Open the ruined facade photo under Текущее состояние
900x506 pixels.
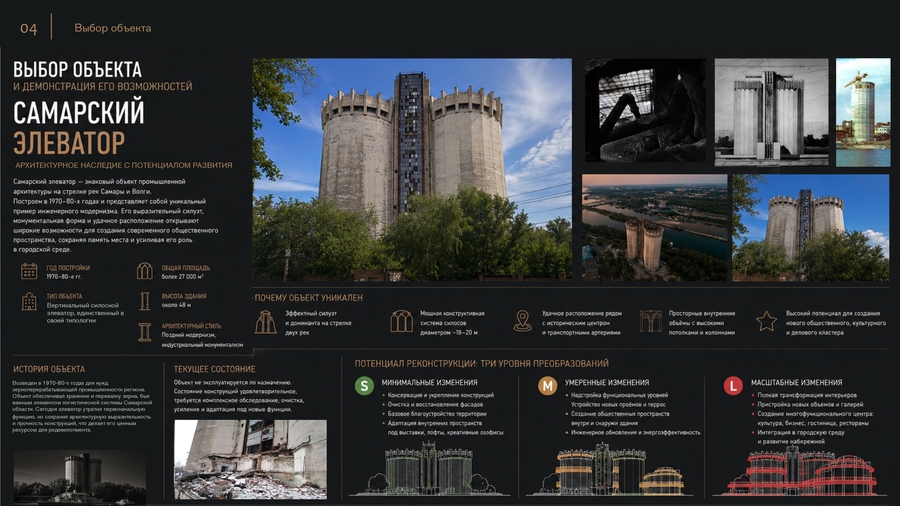tap(250, 460)
